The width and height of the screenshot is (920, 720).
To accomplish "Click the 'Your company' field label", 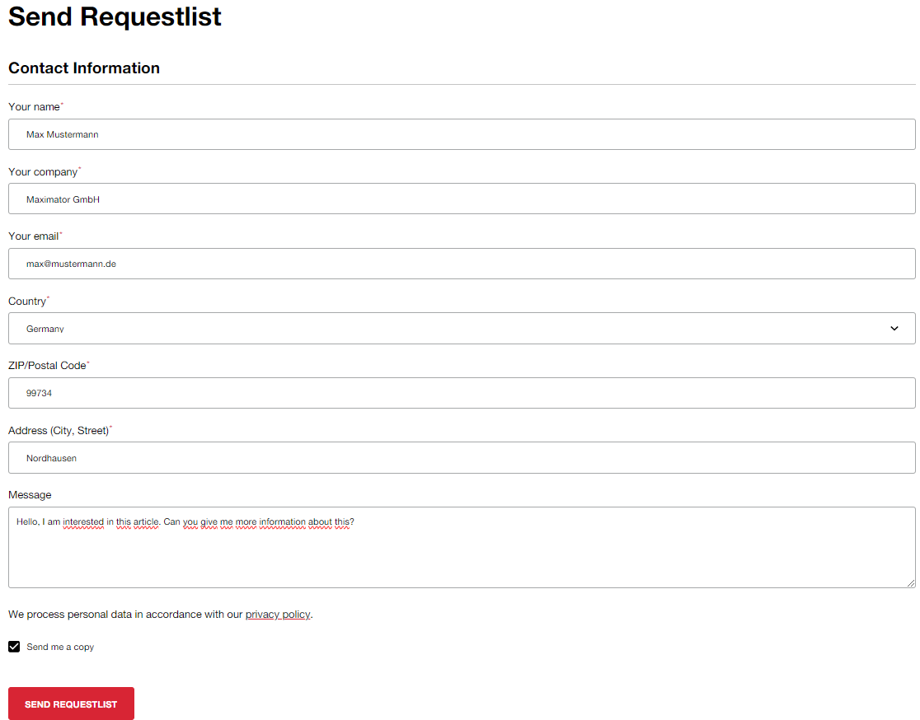I will (x=43, y=172).
